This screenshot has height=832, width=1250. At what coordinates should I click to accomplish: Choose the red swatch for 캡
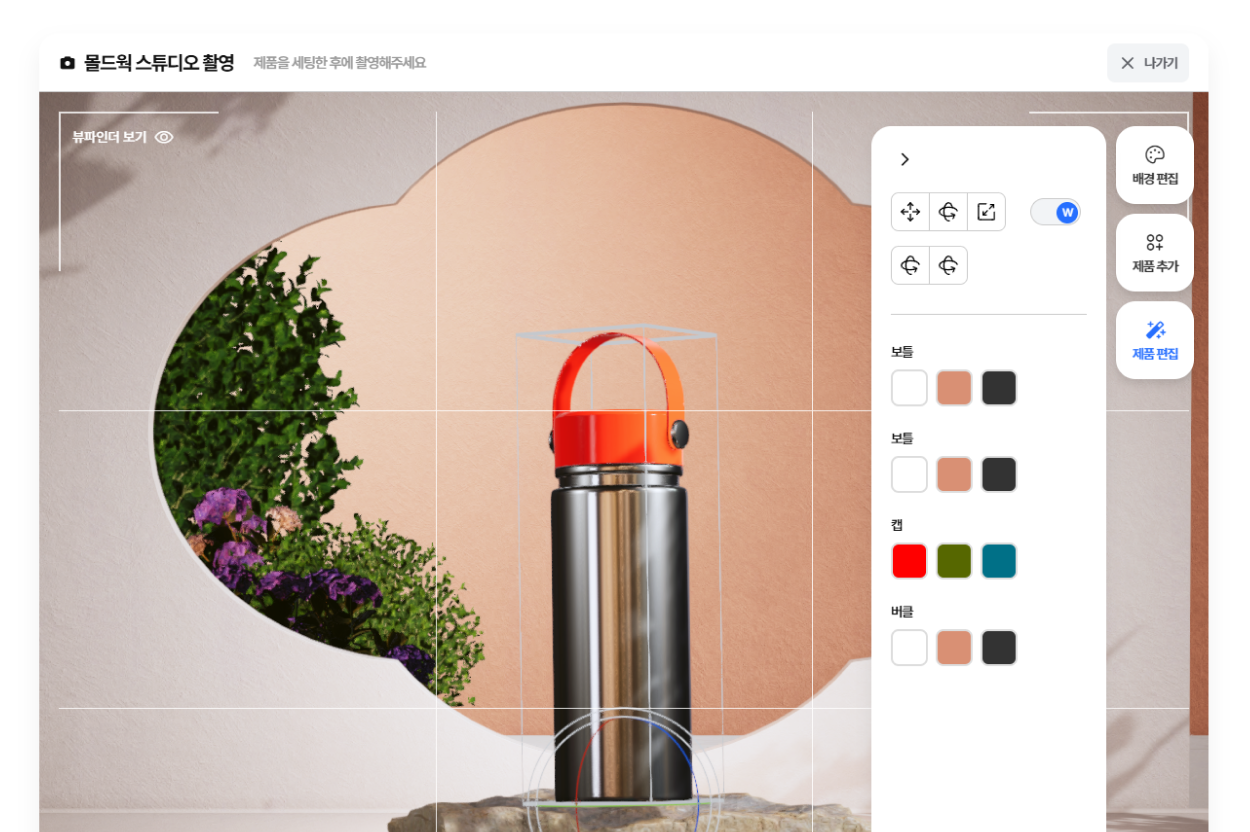(x=909, y=561)
